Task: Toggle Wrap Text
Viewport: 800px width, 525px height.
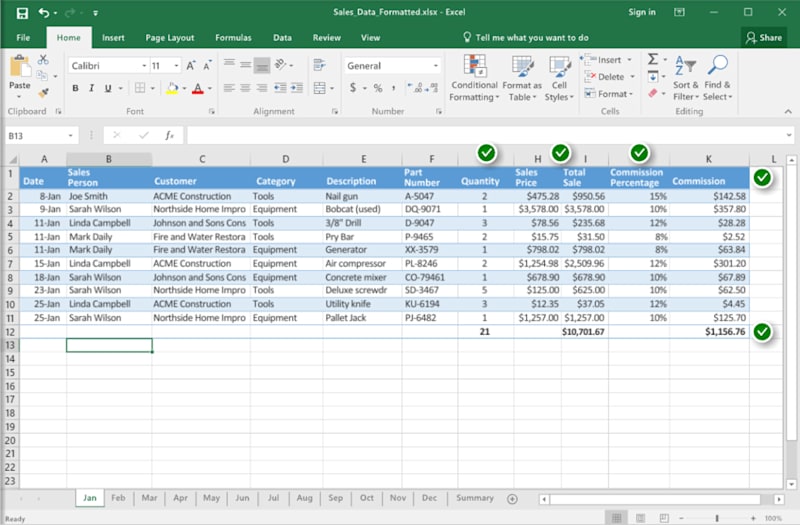Action: click(x=319, y=64)
